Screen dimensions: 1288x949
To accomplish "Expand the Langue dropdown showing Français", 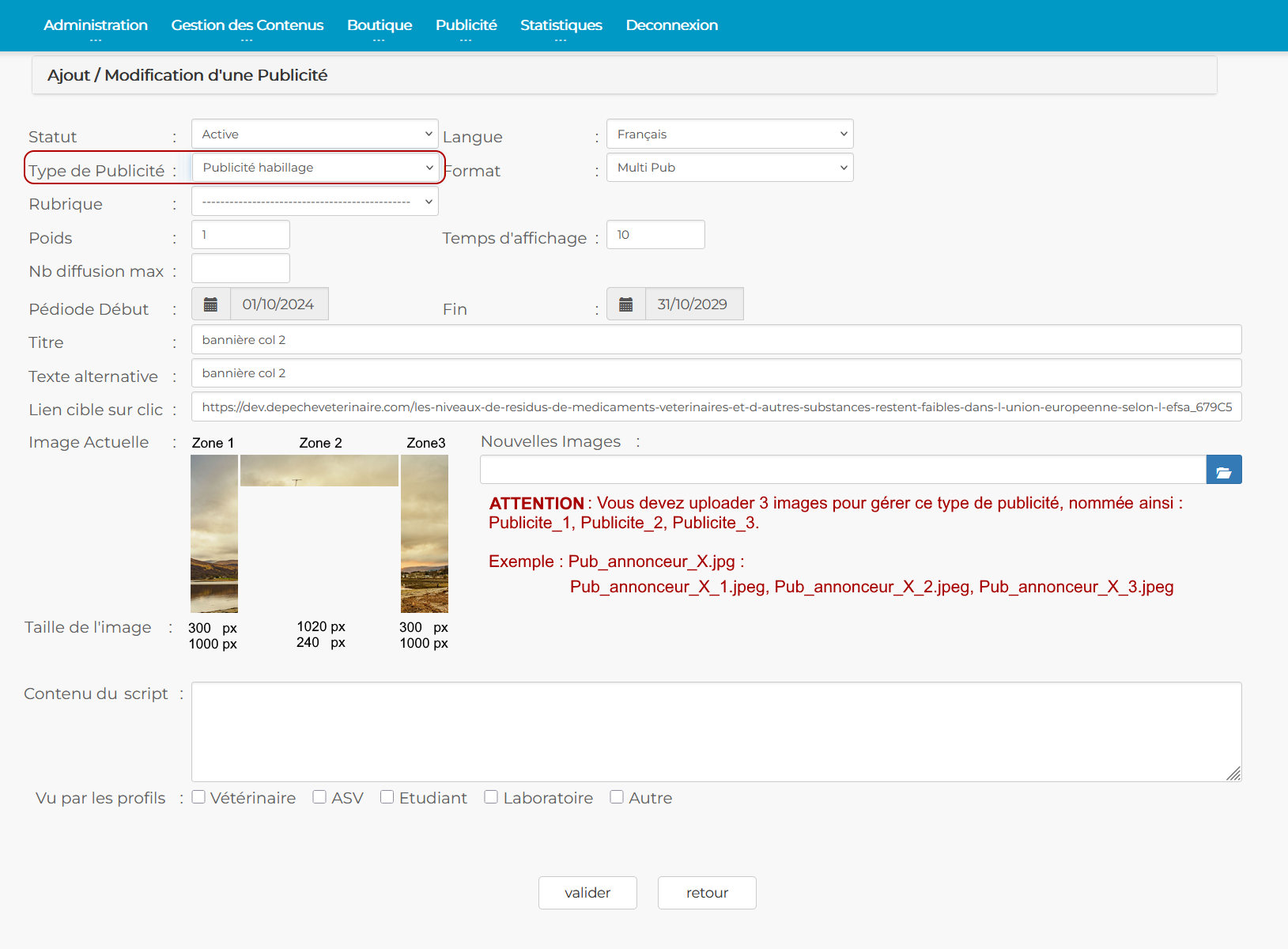I will click(x=729, y=134).
